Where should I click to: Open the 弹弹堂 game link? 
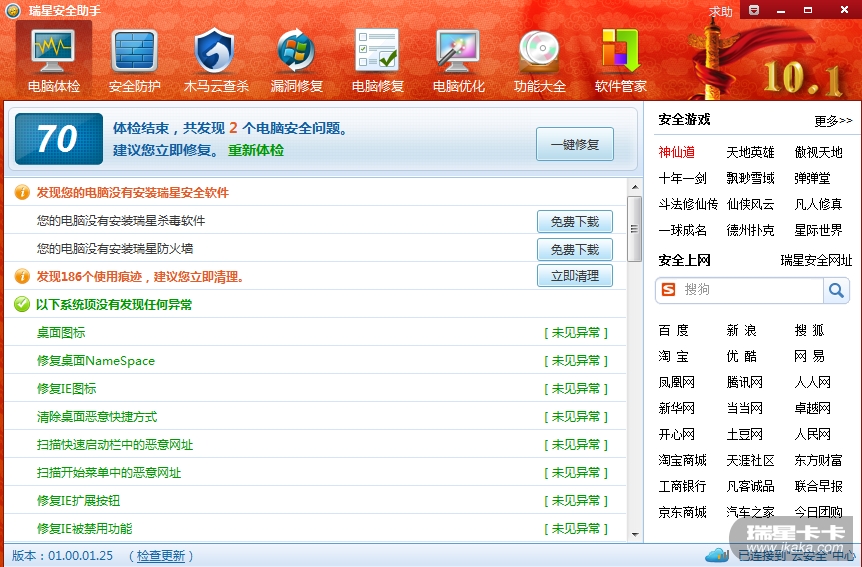point(813,178)
